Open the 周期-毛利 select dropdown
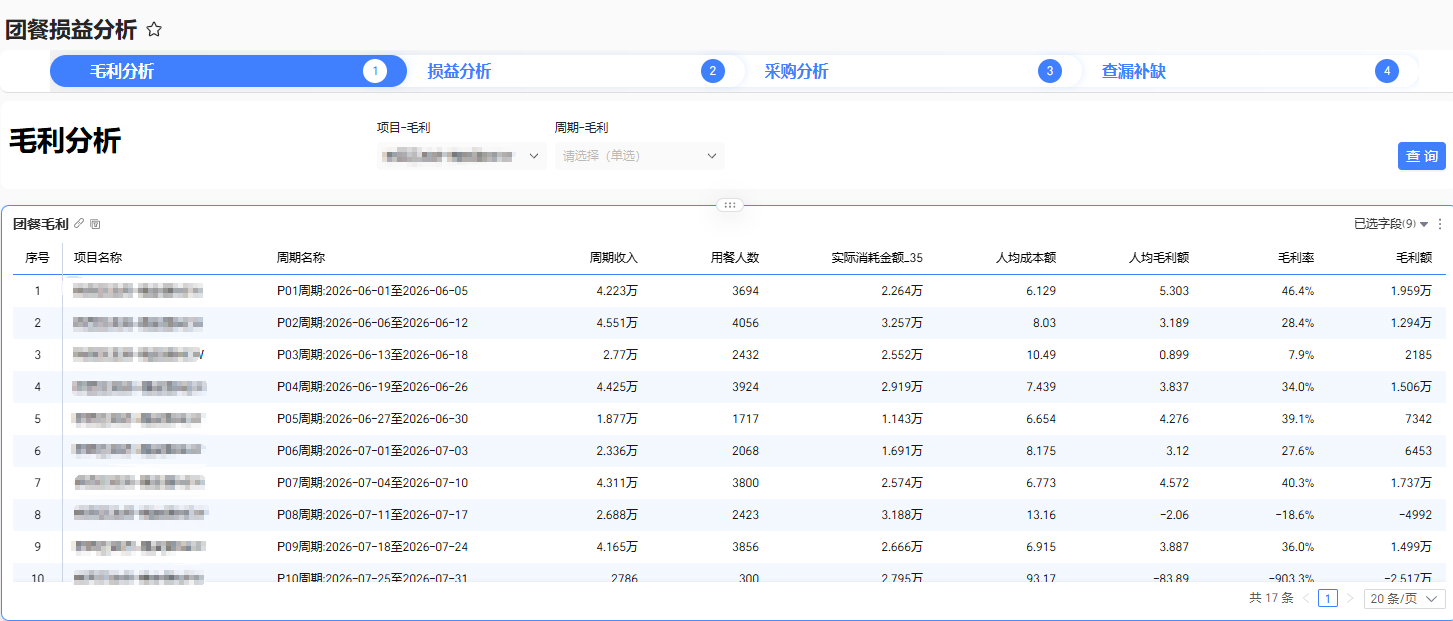 (640, 156)
